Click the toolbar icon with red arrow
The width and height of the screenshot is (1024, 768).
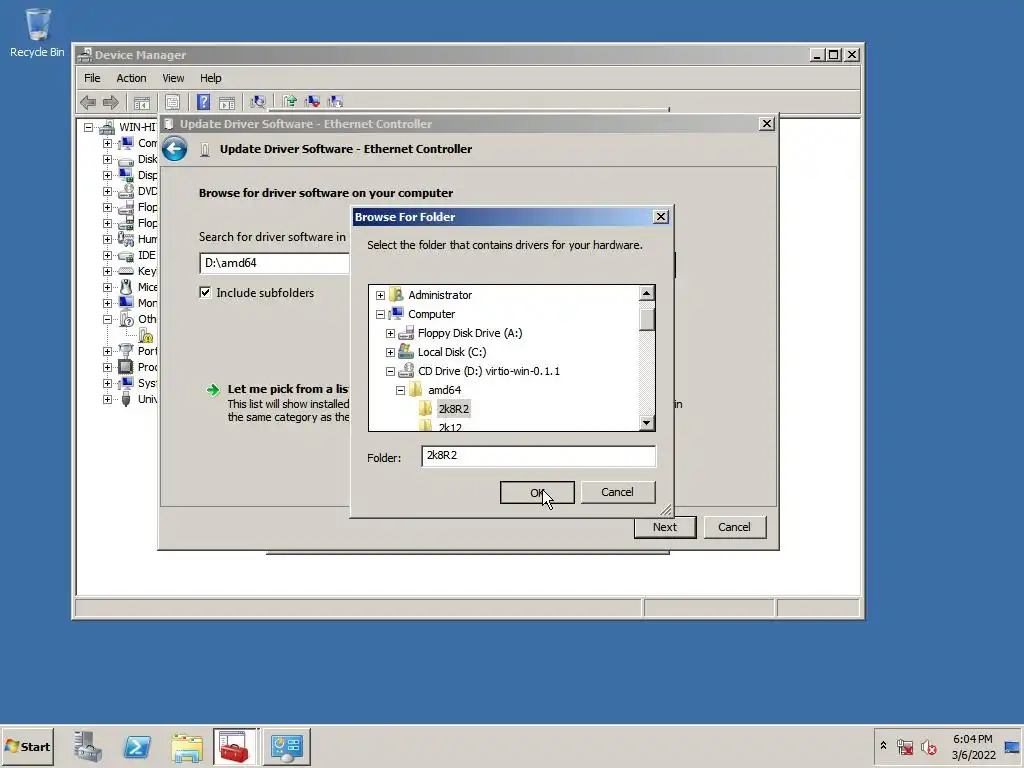(x=312, y=101)
